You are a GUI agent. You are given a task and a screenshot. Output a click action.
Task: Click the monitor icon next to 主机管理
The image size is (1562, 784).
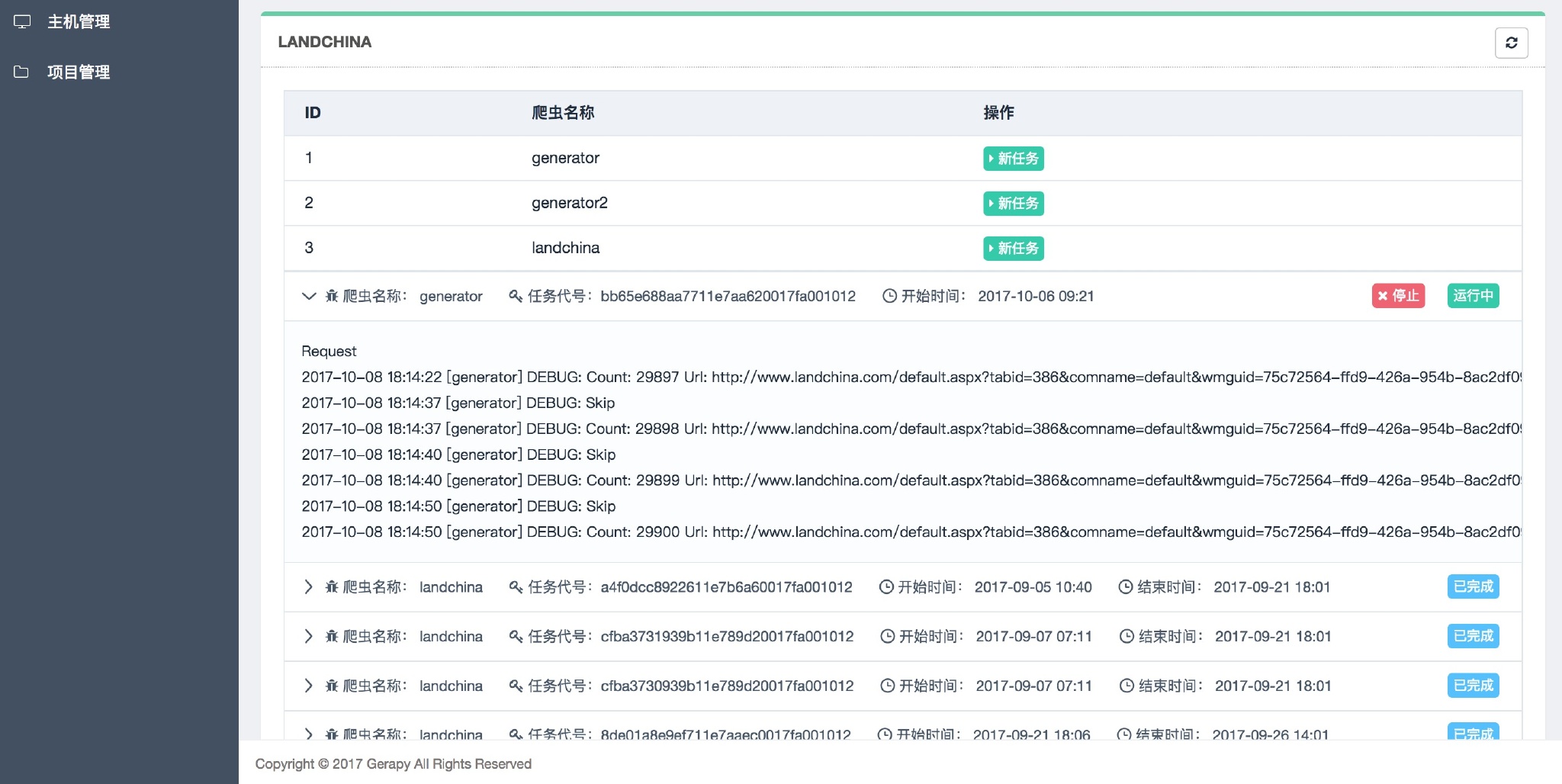click(x=22, y=22)
